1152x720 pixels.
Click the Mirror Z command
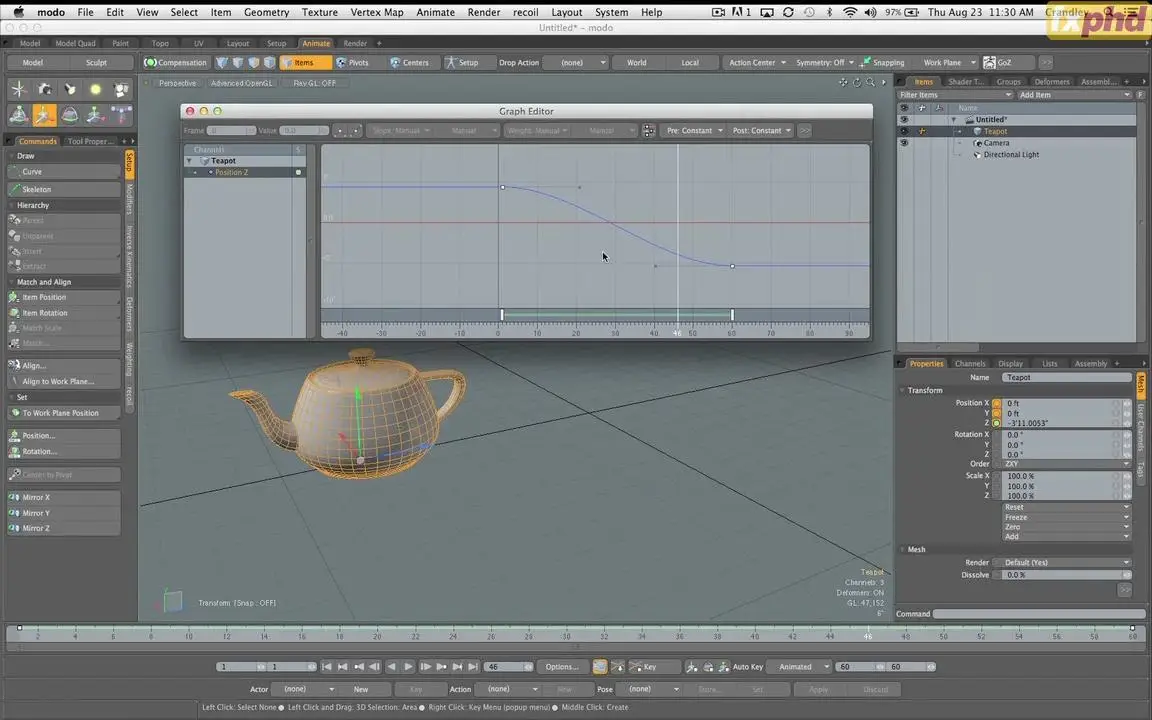coord(63,528)
